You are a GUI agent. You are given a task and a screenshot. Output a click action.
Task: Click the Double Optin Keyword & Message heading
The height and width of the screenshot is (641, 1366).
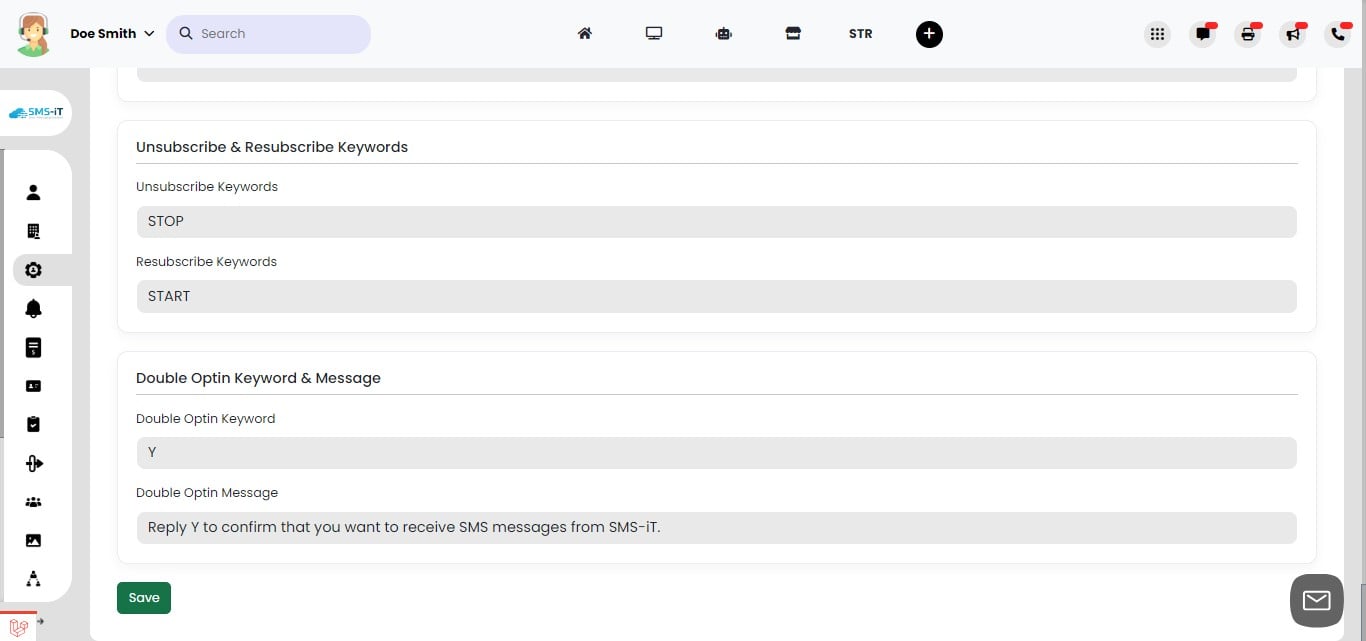click(258, 378)
